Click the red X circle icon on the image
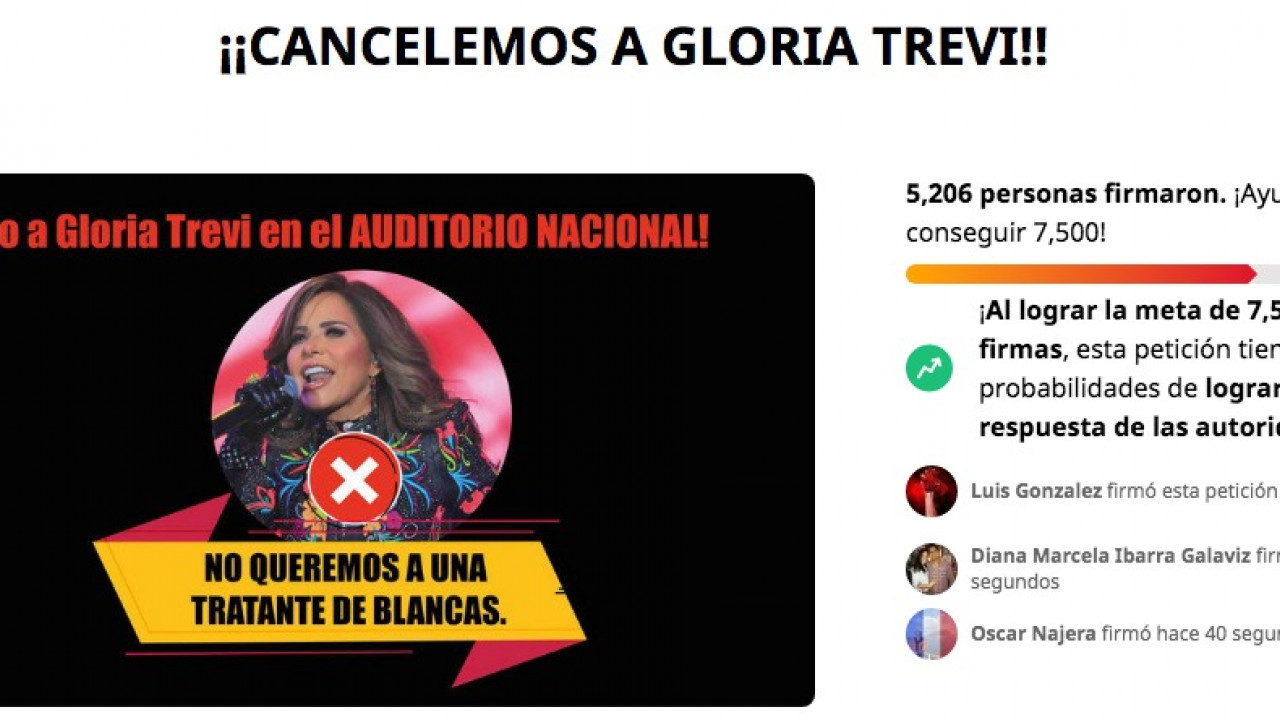This screenshot has width=1280, height=720. pyautogui.click(x=355, y=480)
